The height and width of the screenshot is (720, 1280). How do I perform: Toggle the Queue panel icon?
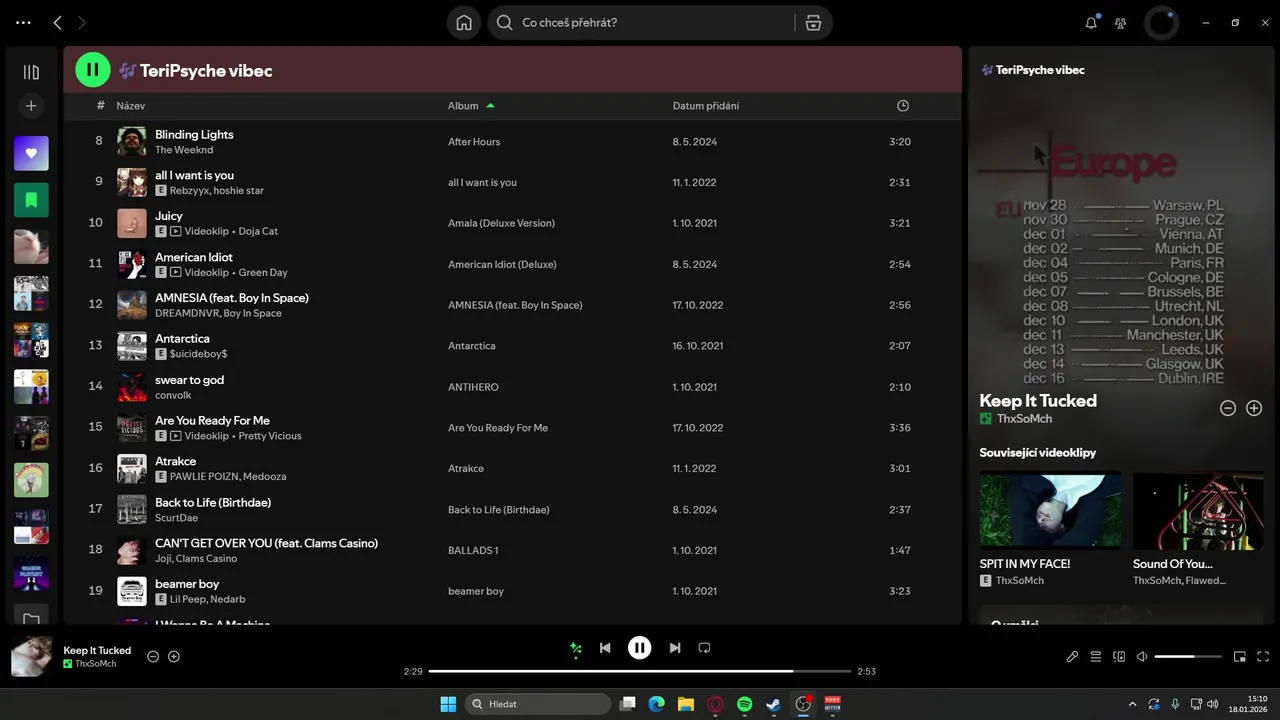(1096, 657)
